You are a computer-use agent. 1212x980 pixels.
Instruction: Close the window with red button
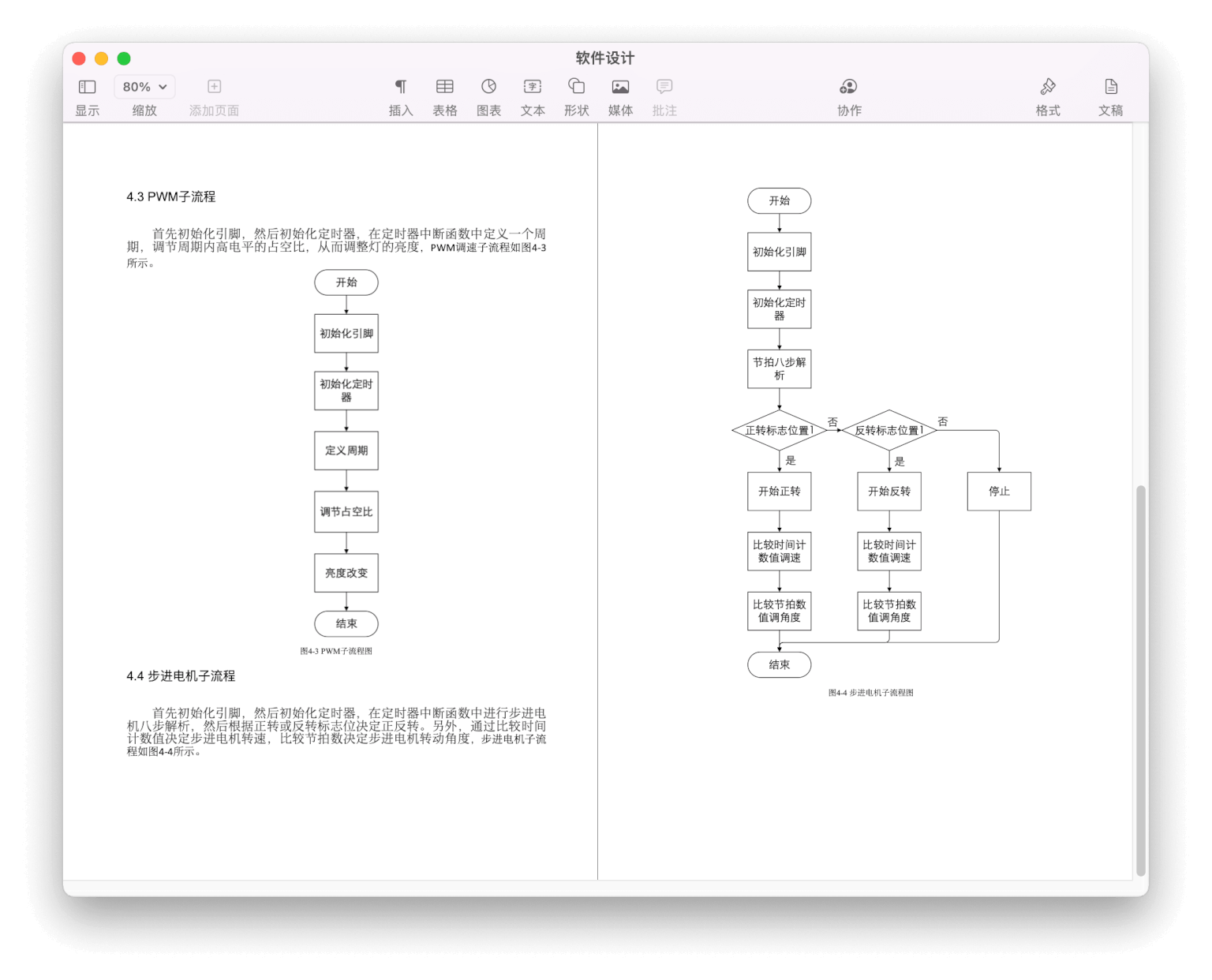(x=79, y=58)
